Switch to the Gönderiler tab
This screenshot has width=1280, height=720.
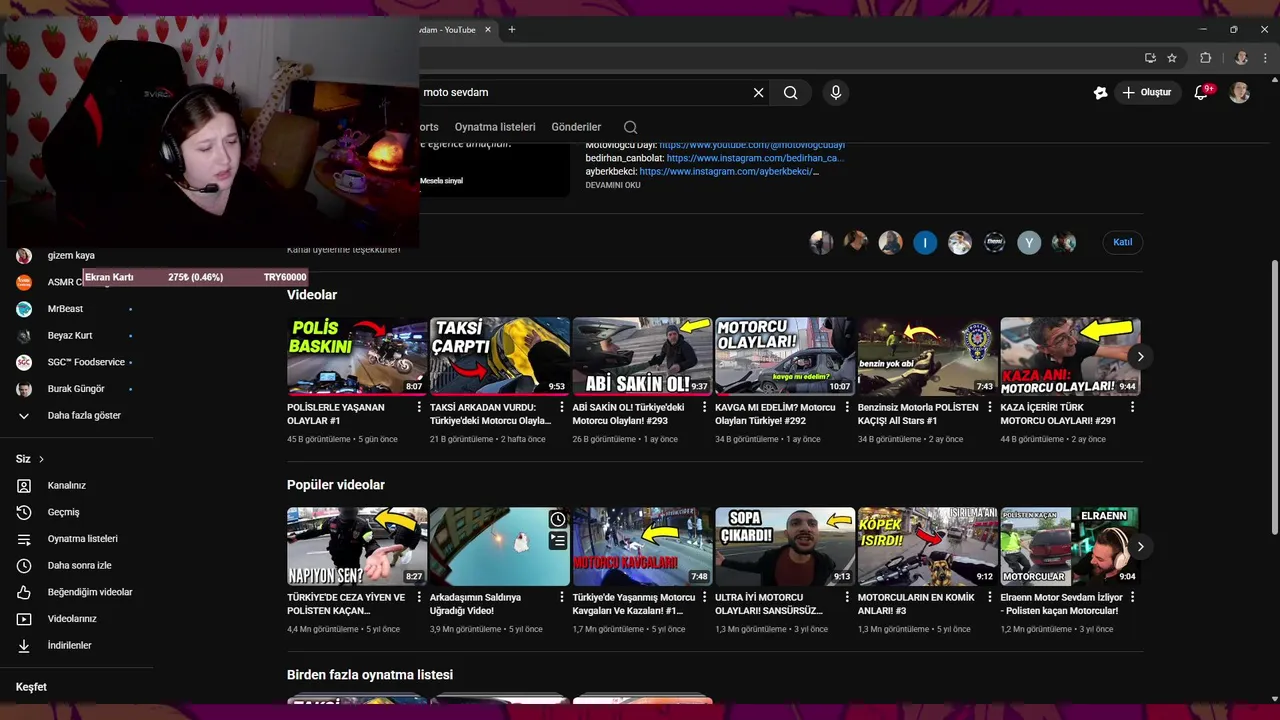coord(576,127)
